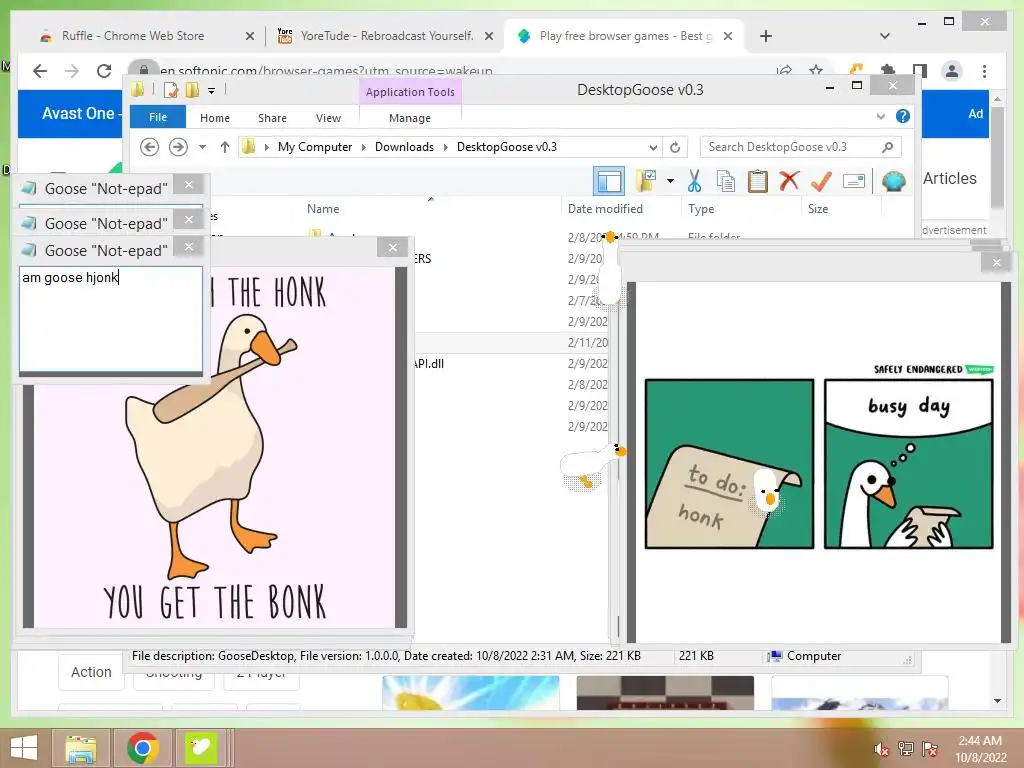Click Downloads in the address breadcrumb

(404, 147)
